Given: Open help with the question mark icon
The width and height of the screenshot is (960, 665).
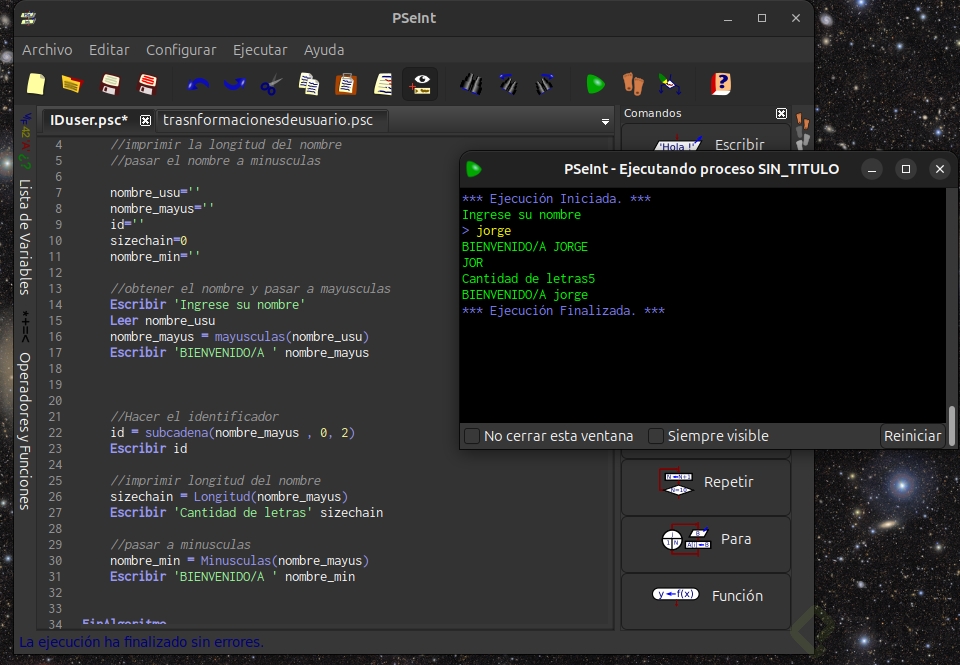Looking at the screenshot, I should 720,84.
